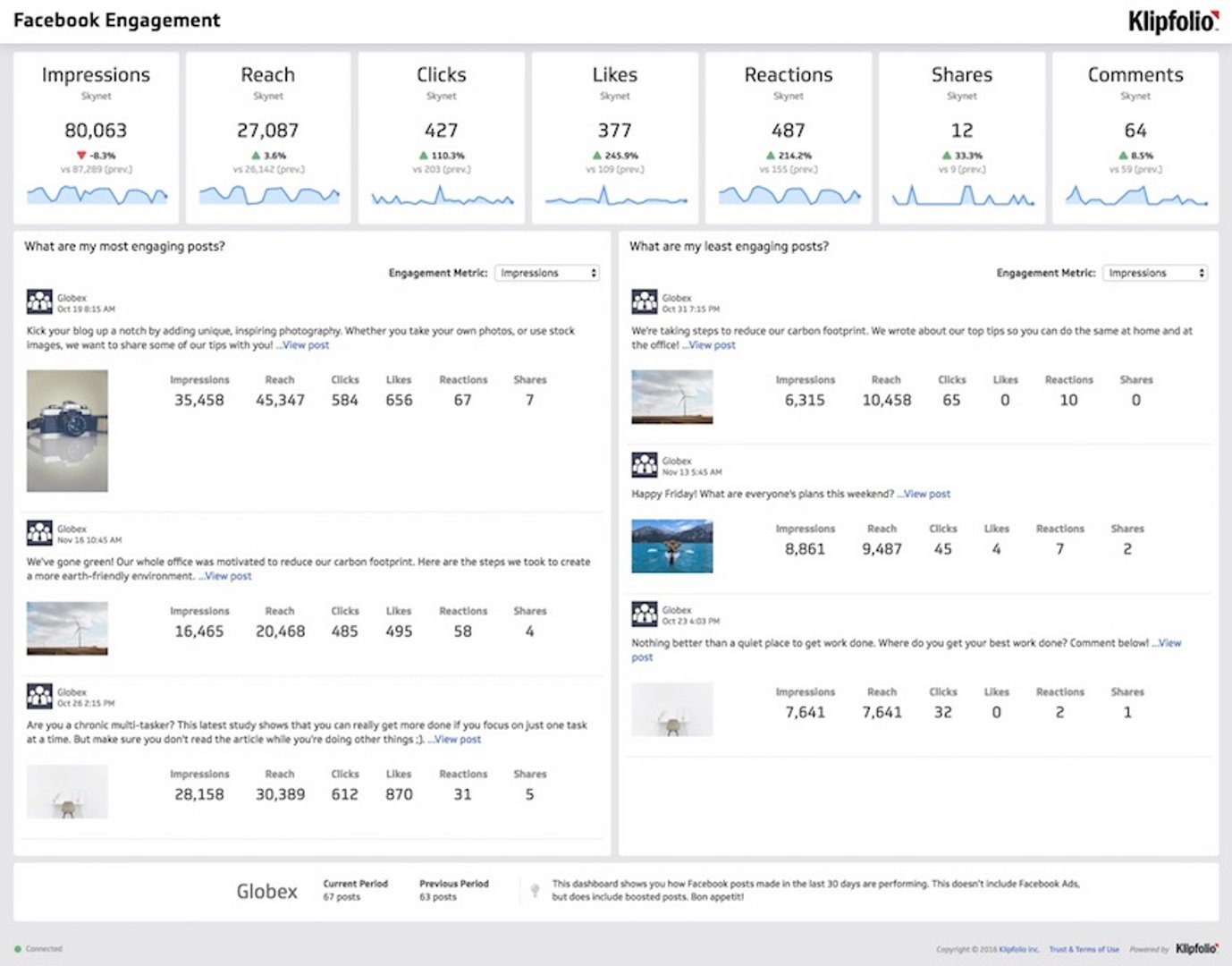
Task: Click the Klipfolio logo in the top right
Action: pyautogui.click(x=1171, y=20)
